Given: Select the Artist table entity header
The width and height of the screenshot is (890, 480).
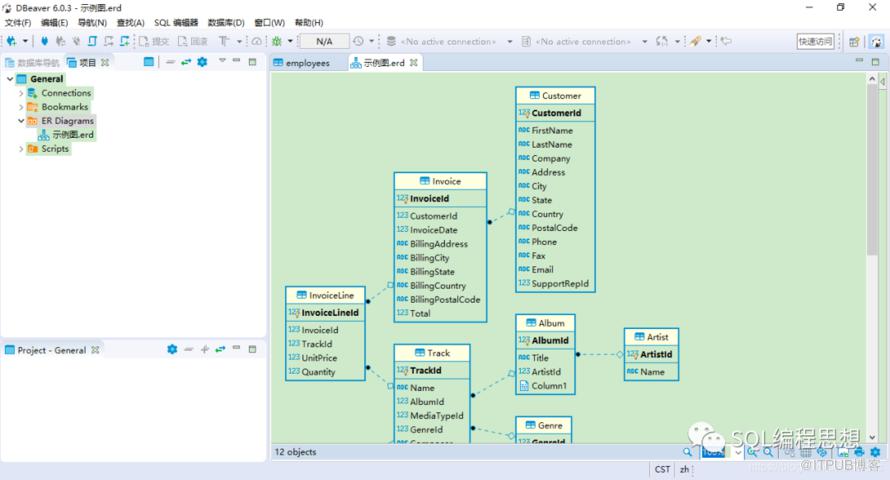Looking at the screenshot, I should [651, 337].
